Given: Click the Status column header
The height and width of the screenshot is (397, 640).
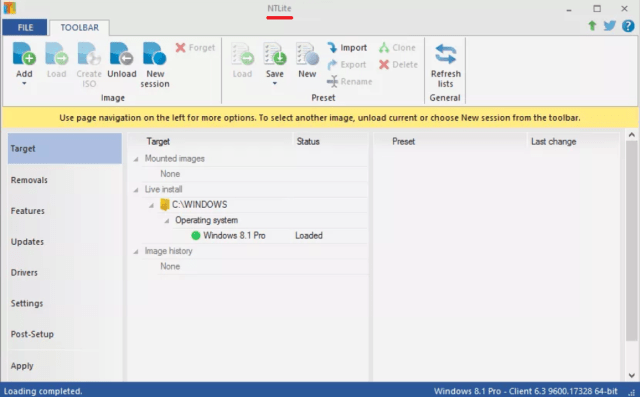Looking at the screenshot, I should tap(308, 142).
